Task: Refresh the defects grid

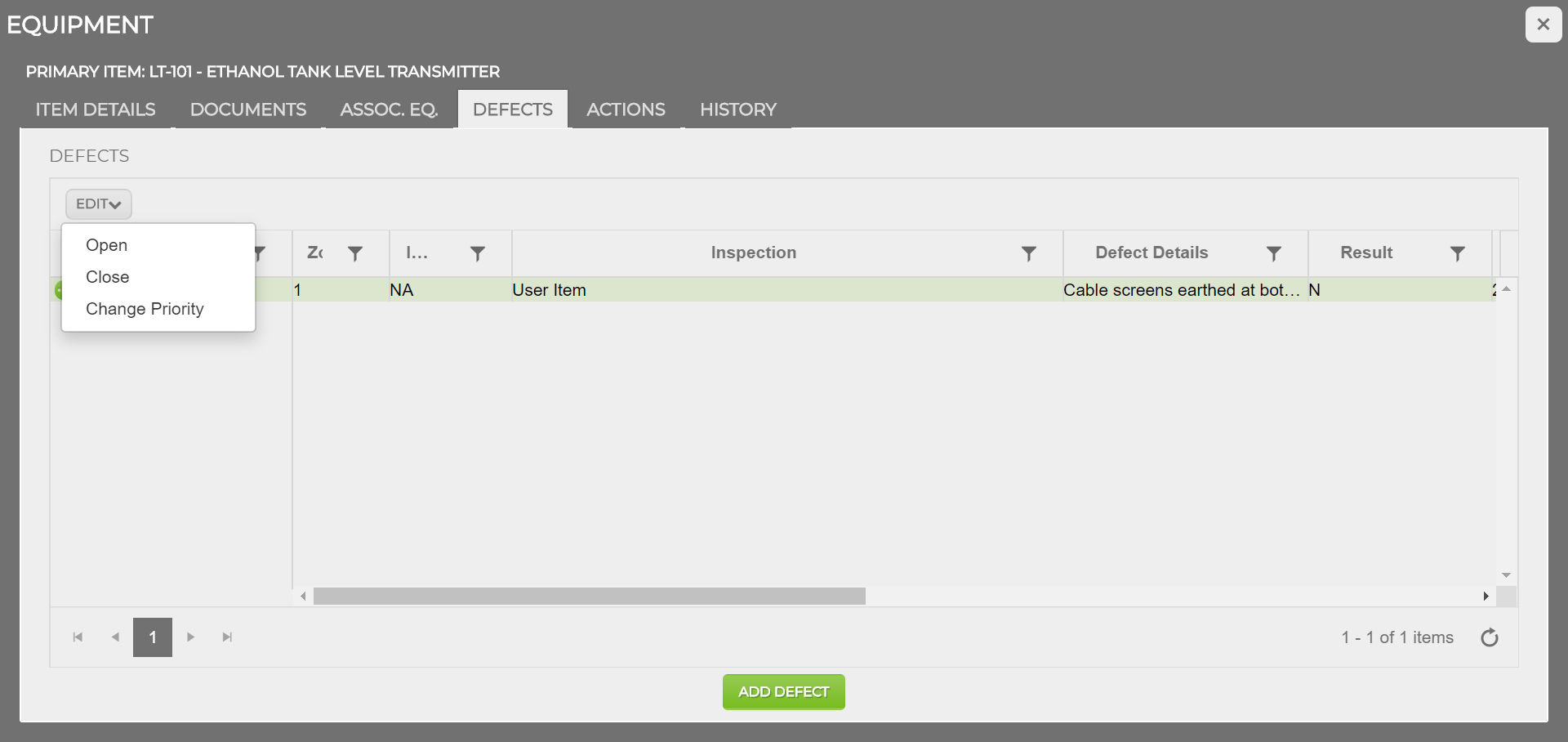Action: click(x=1489, y=637)
